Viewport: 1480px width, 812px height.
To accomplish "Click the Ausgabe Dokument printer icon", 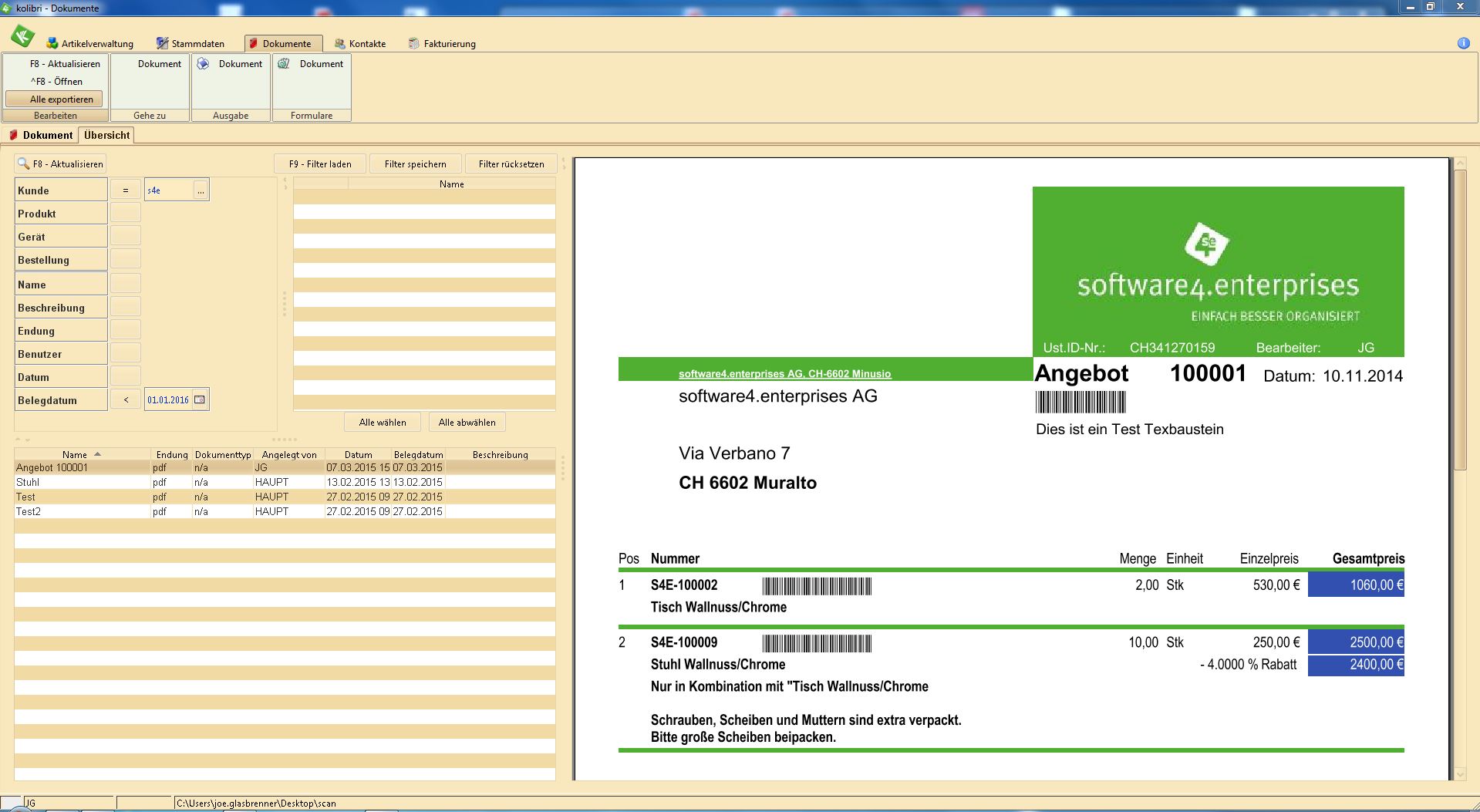I will (203, 64).
